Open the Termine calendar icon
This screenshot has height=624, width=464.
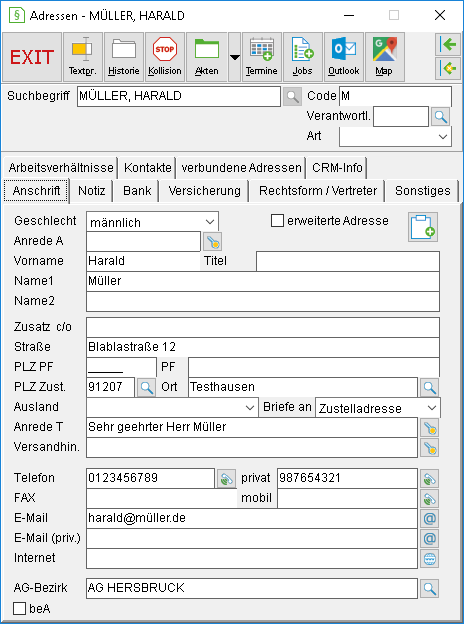click(x=261, y=57)
